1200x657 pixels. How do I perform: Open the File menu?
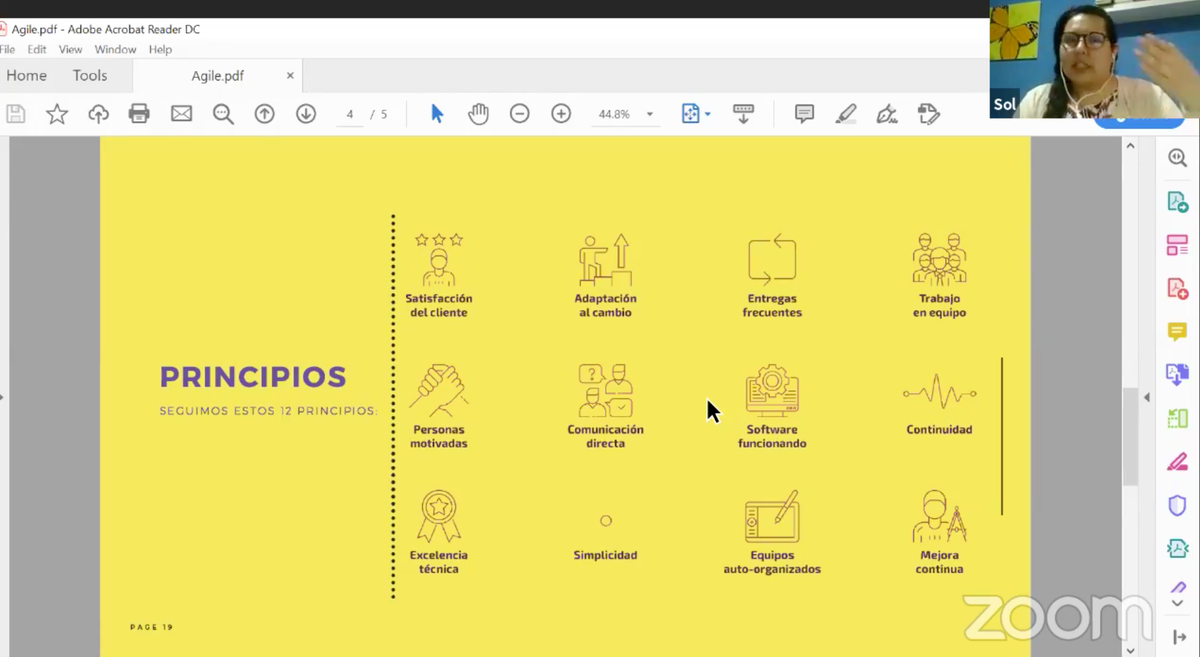tap(7, 49)
